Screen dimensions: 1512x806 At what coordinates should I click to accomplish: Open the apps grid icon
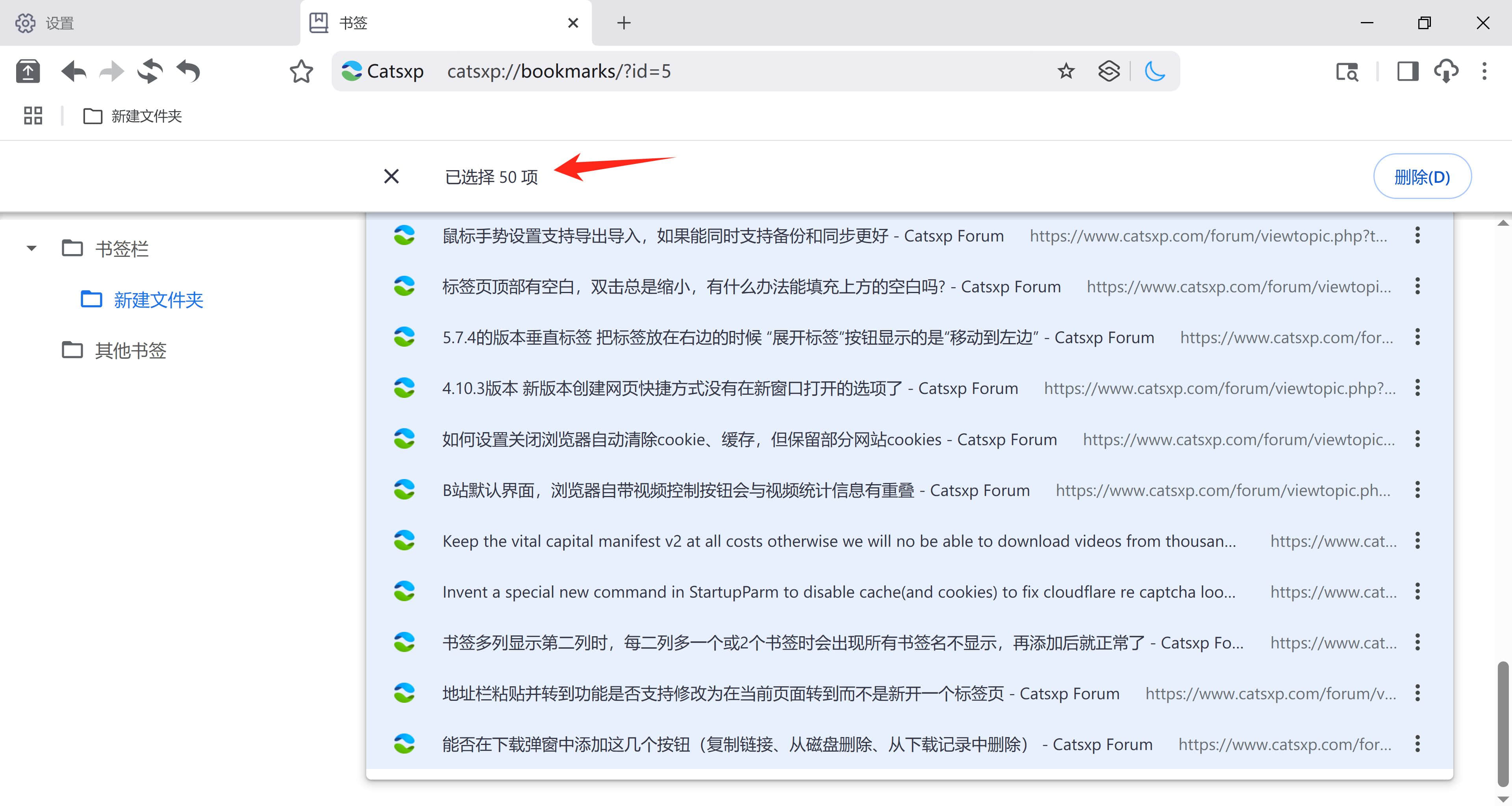33,116
